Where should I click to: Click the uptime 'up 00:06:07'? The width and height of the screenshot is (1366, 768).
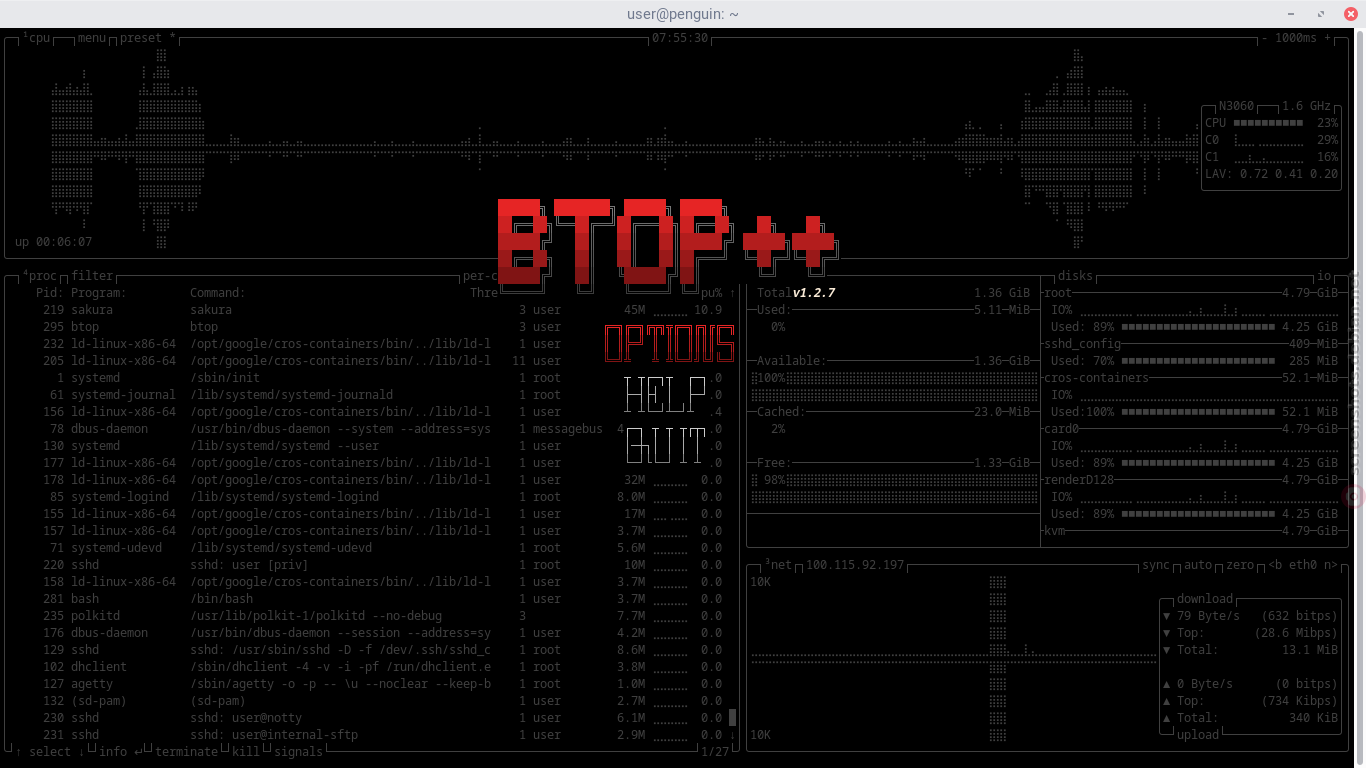[x=53, y=242]
